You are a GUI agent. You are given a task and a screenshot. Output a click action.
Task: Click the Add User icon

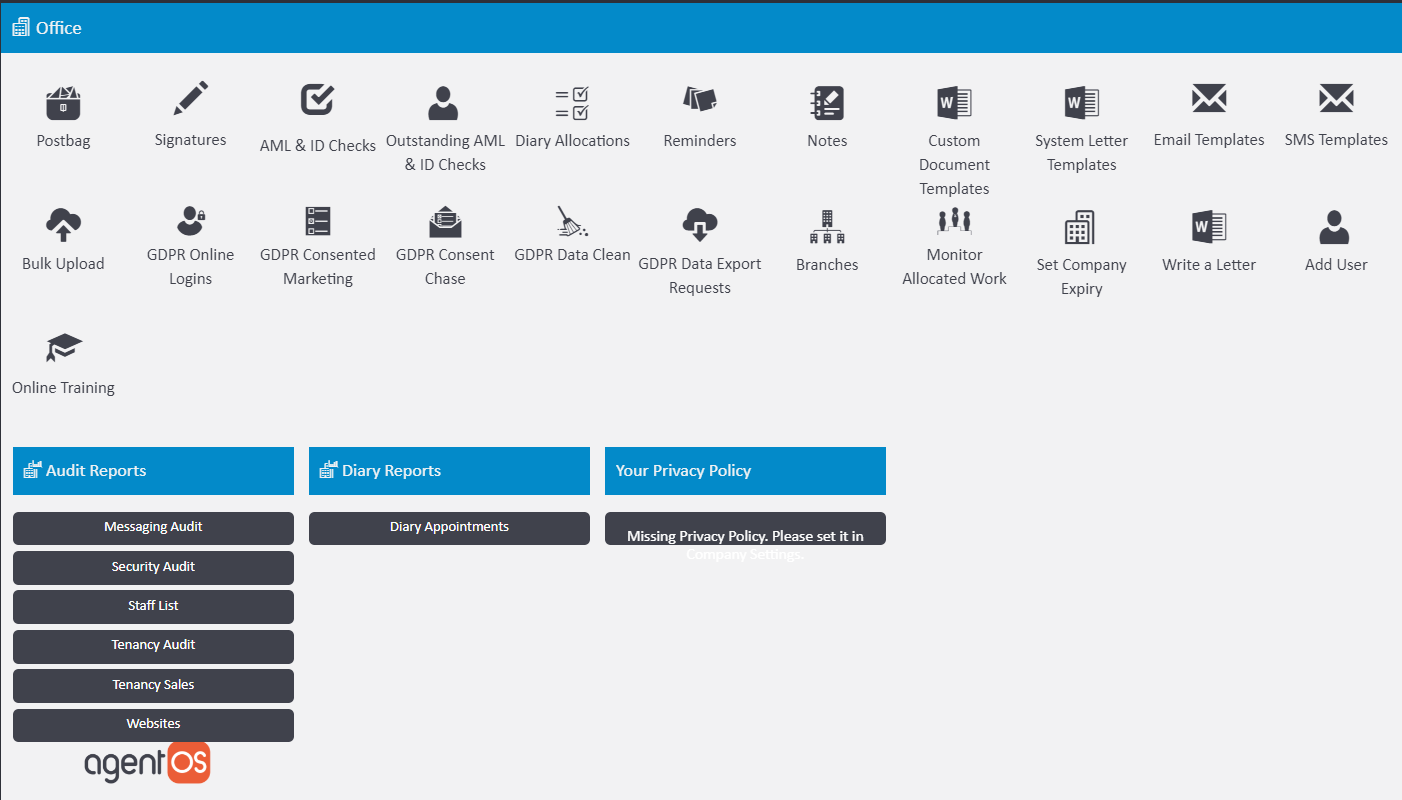(1336, 228)
